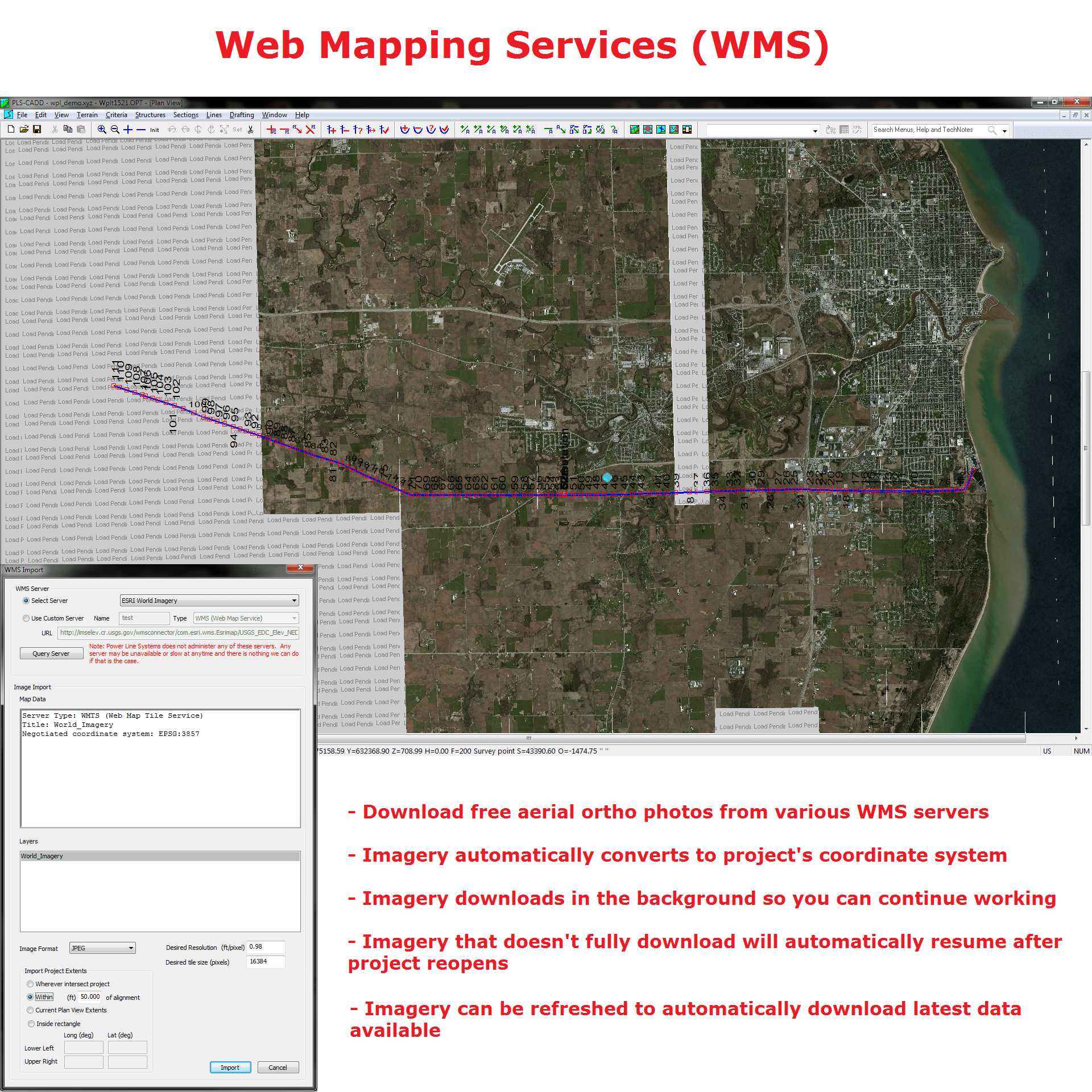Click the red Add PI toolbar icon
The width and height of the screenshot is (1092, 1092).
(271, 130)
